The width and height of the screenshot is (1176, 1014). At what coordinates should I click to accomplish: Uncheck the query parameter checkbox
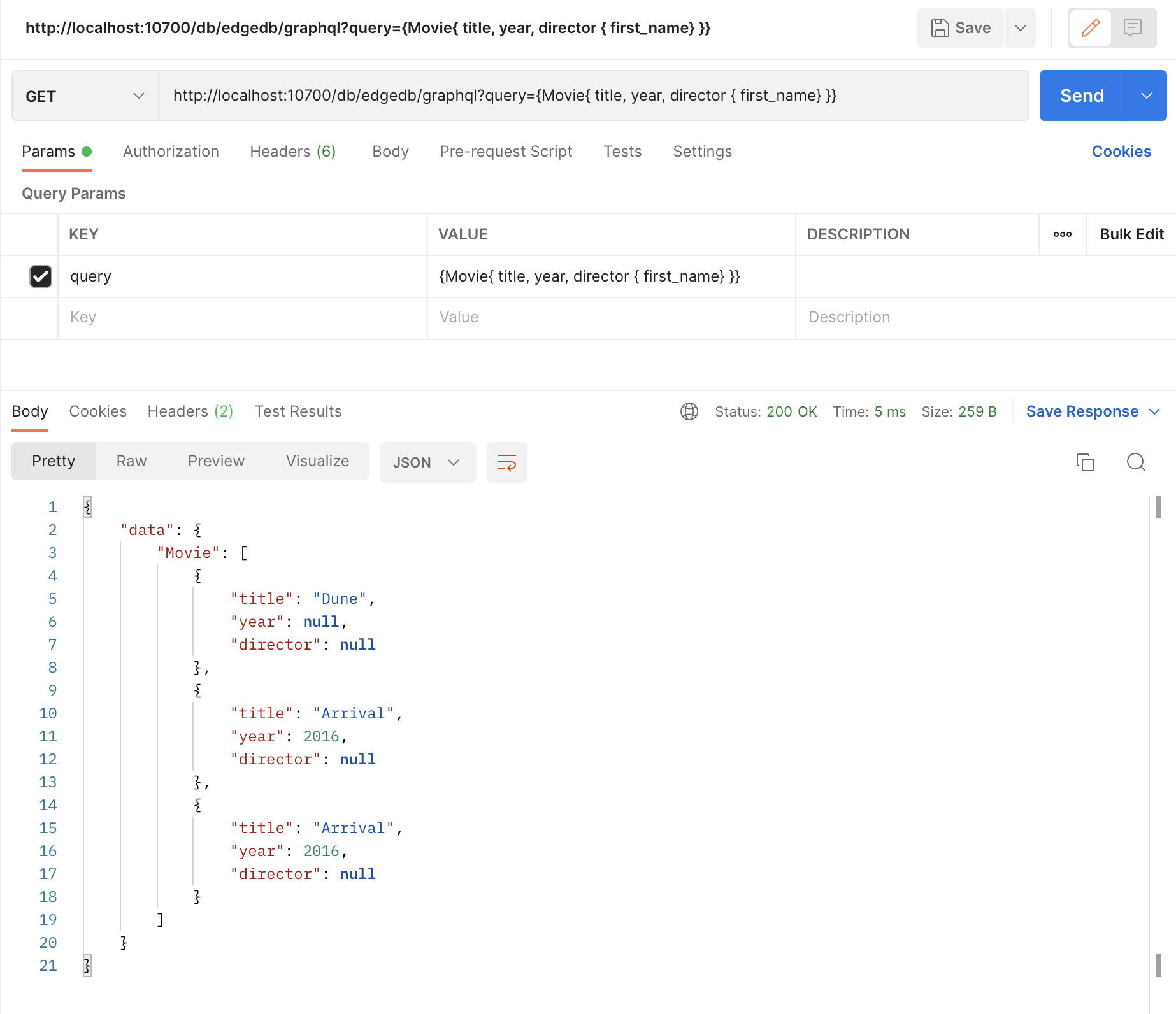(41, 276)
